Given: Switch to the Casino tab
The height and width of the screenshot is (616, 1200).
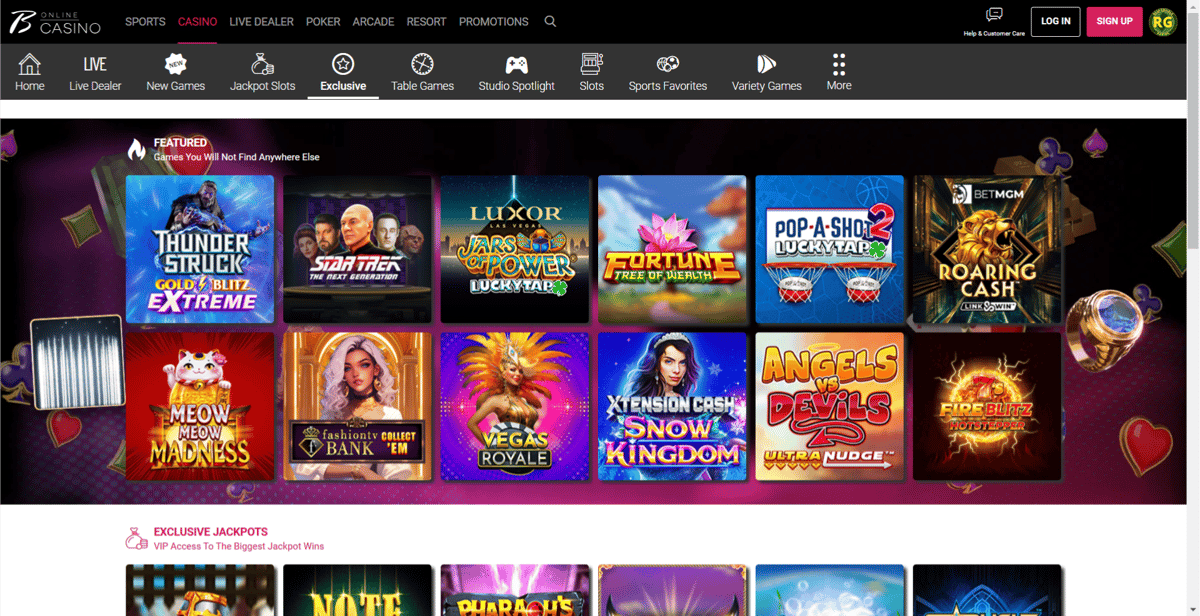Looking at the screenshot, I should 197,21.
